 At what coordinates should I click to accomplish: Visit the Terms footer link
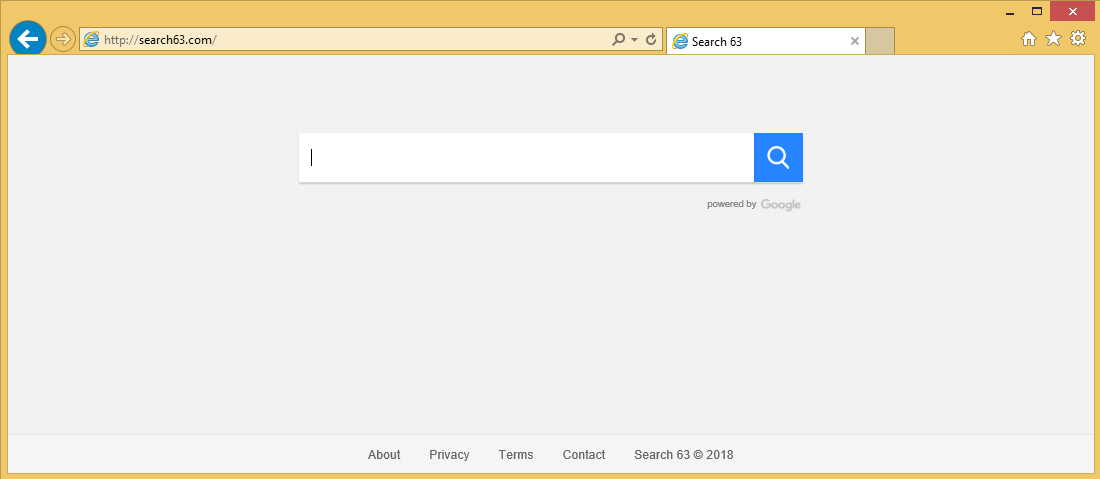(x=516, y=455)
